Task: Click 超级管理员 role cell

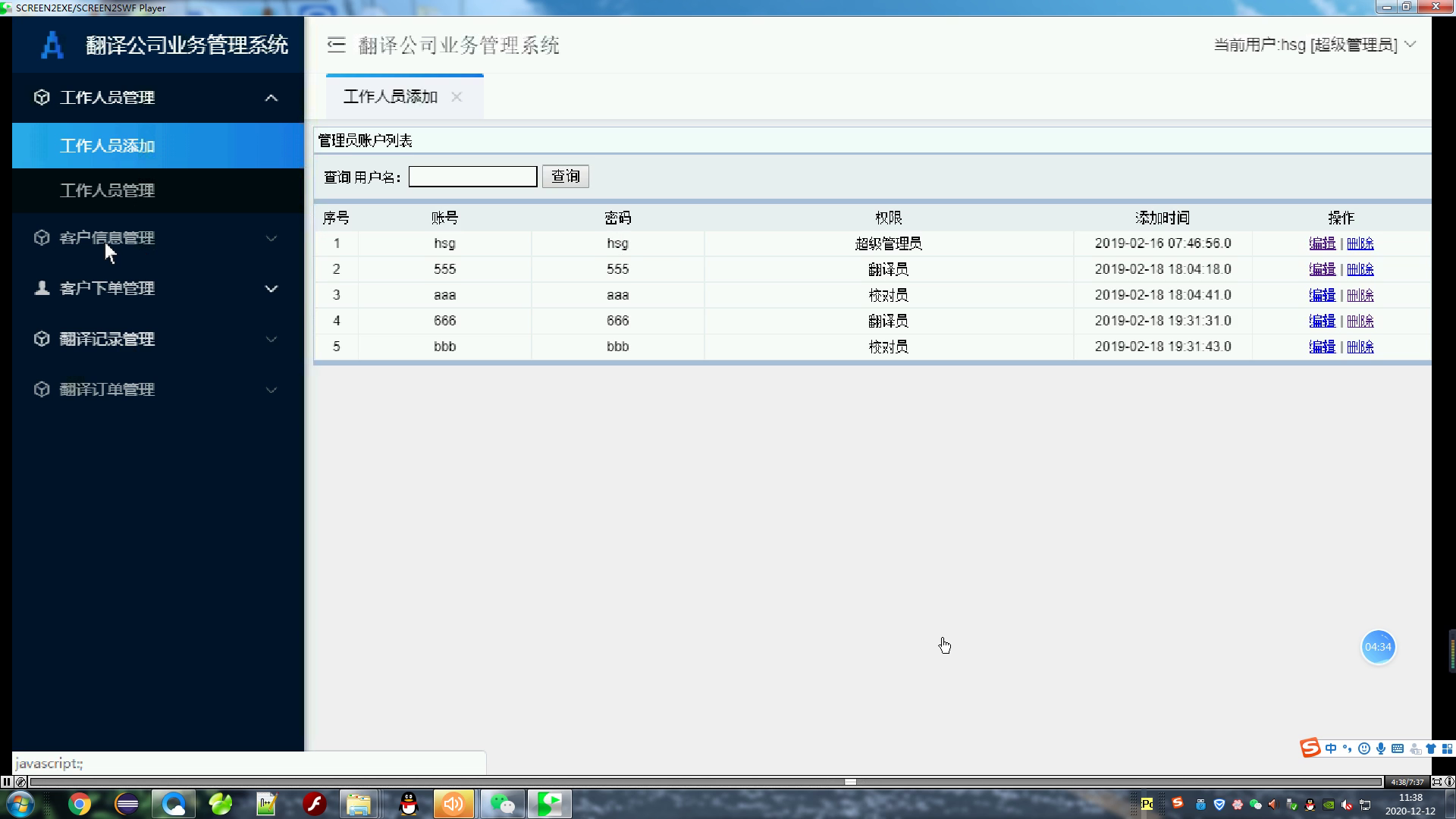Action: point(888,243)
